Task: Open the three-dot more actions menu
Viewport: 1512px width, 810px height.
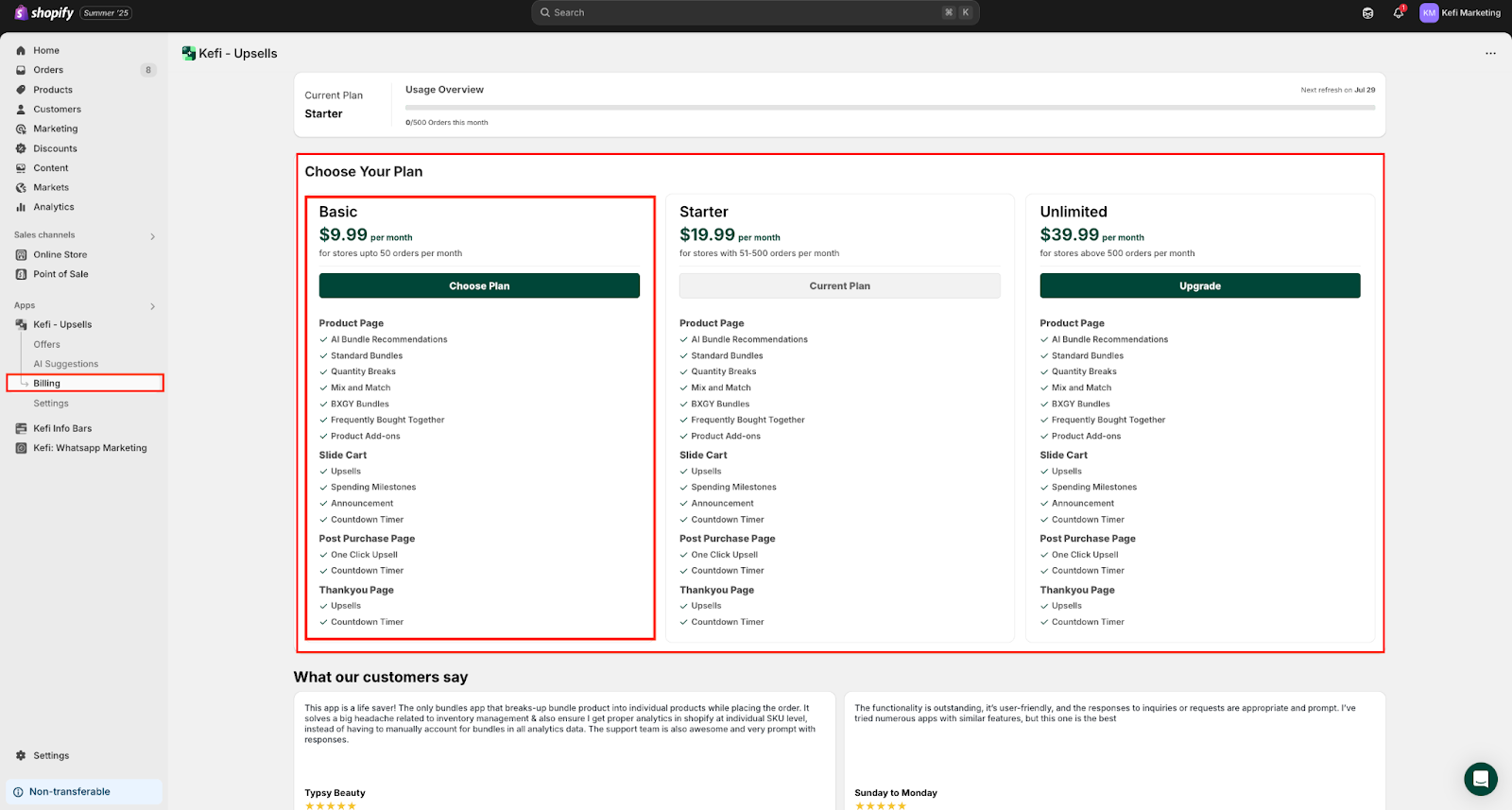Action: [x=1490, y=54]
